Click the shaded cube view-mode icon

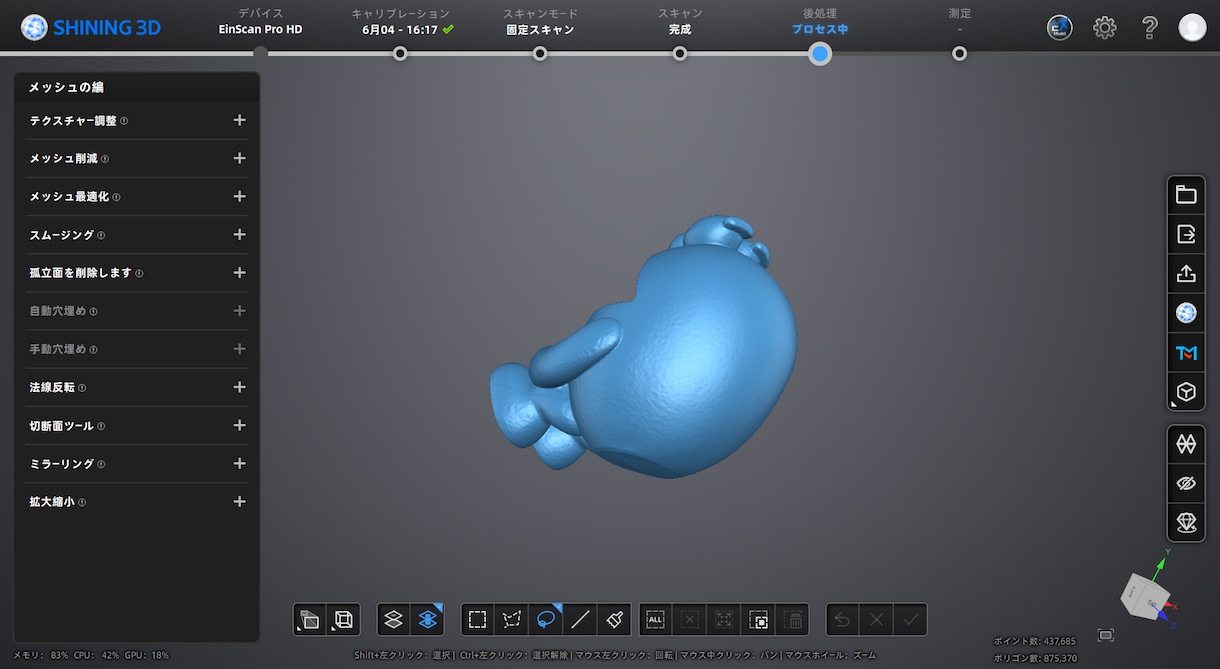click(x=310, y=620)
